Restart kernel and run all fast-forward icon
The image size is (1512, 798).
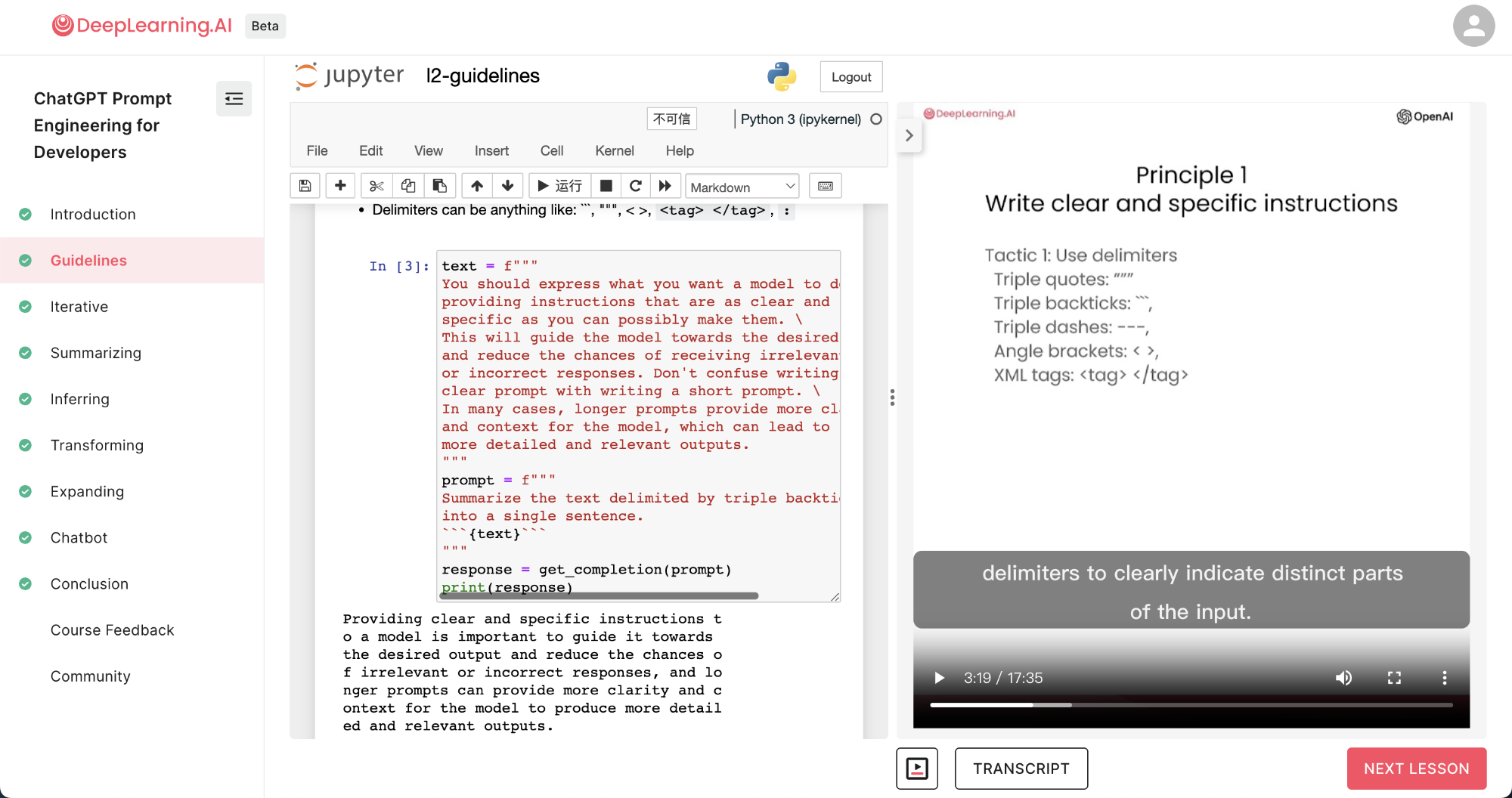pos(665,186)
